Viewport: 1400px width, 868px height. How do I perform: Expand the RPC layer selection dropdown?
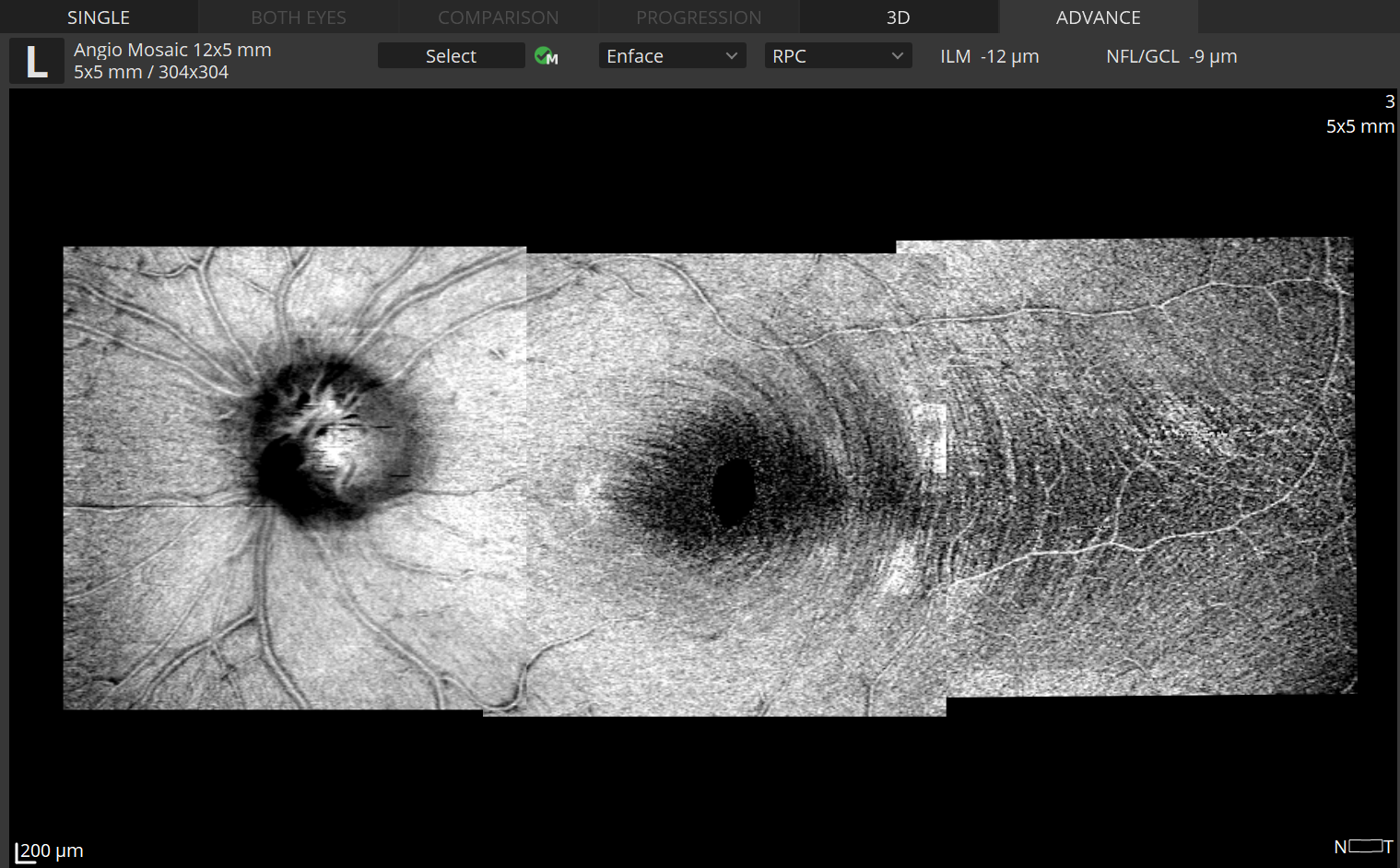coord(837,56)
